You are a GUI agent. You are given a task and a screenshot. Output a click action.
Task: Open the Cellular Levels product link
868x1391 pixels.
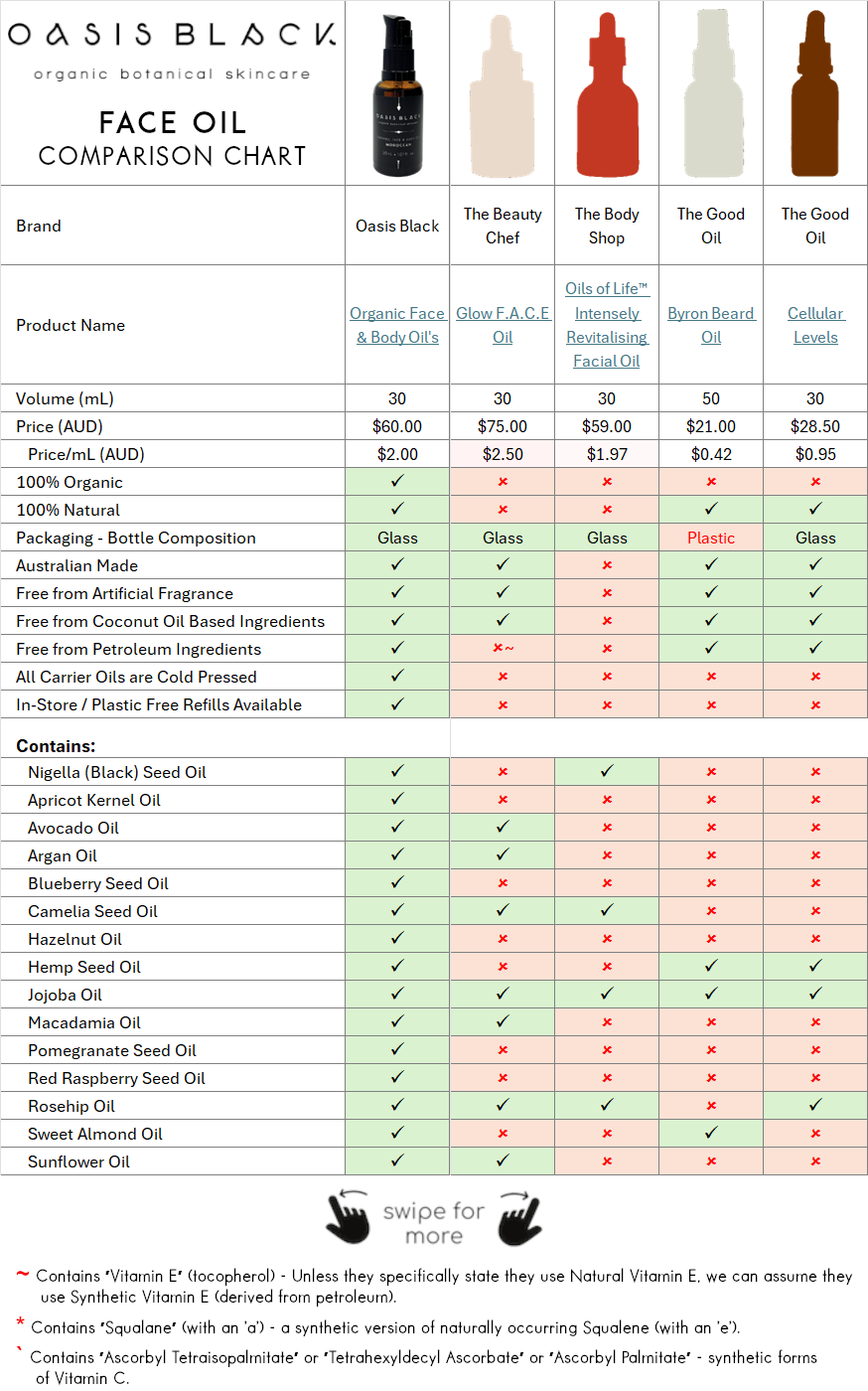(815, 325)
